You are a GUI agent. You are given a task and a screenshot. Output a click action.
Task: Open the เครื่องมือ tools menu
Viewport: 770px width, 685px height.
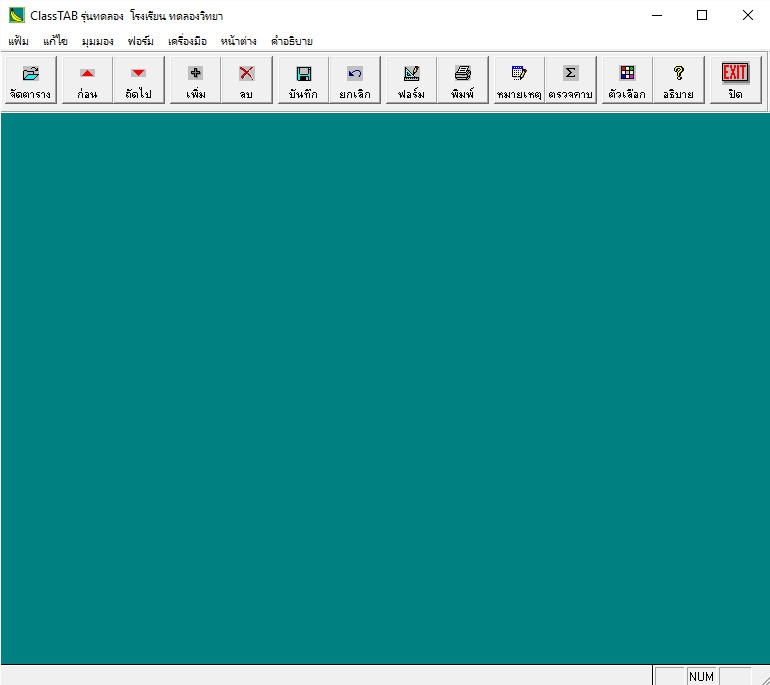coord(187,41)
